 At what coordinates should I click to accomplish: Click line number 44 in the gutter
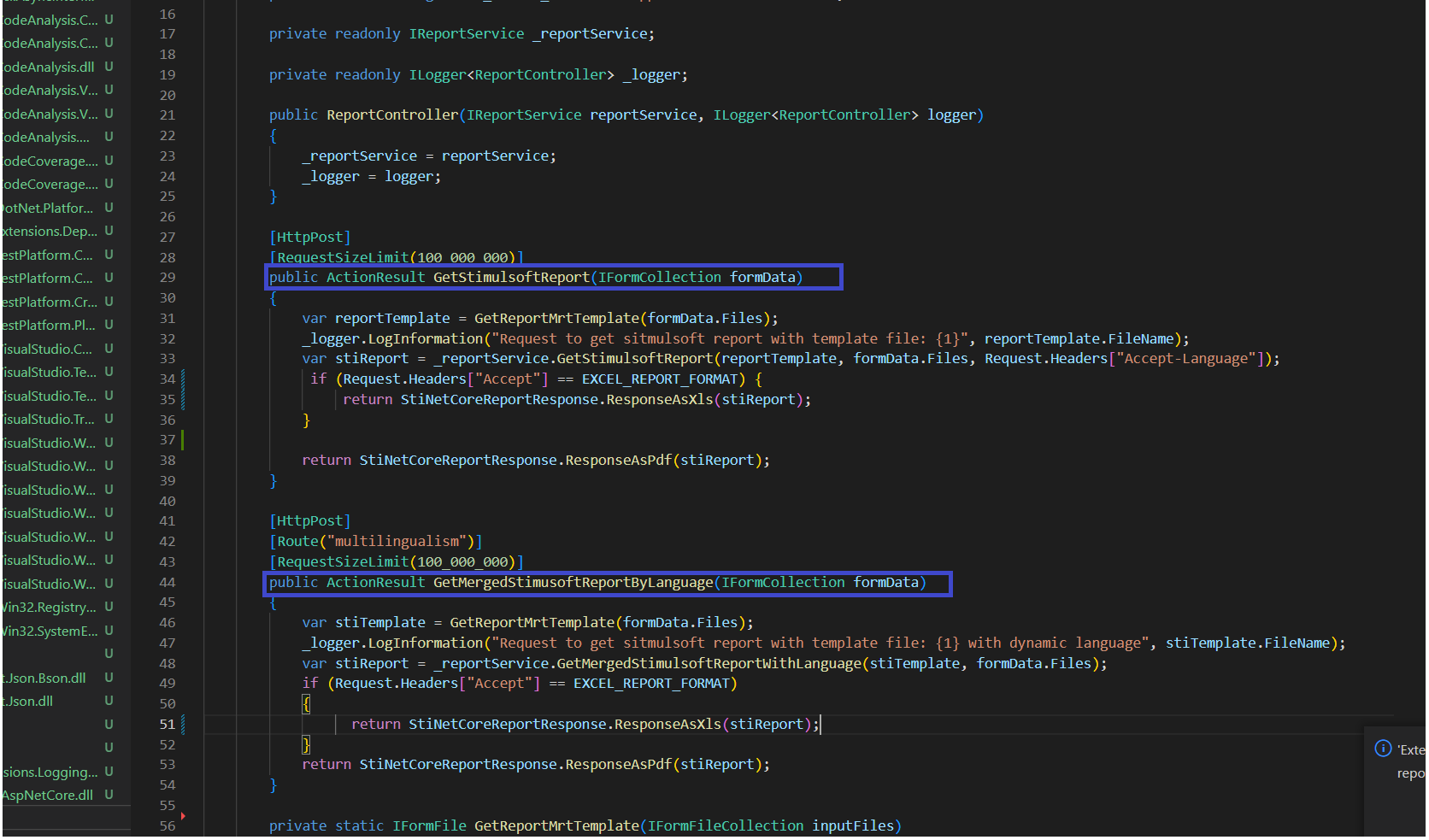click(168, 583)
